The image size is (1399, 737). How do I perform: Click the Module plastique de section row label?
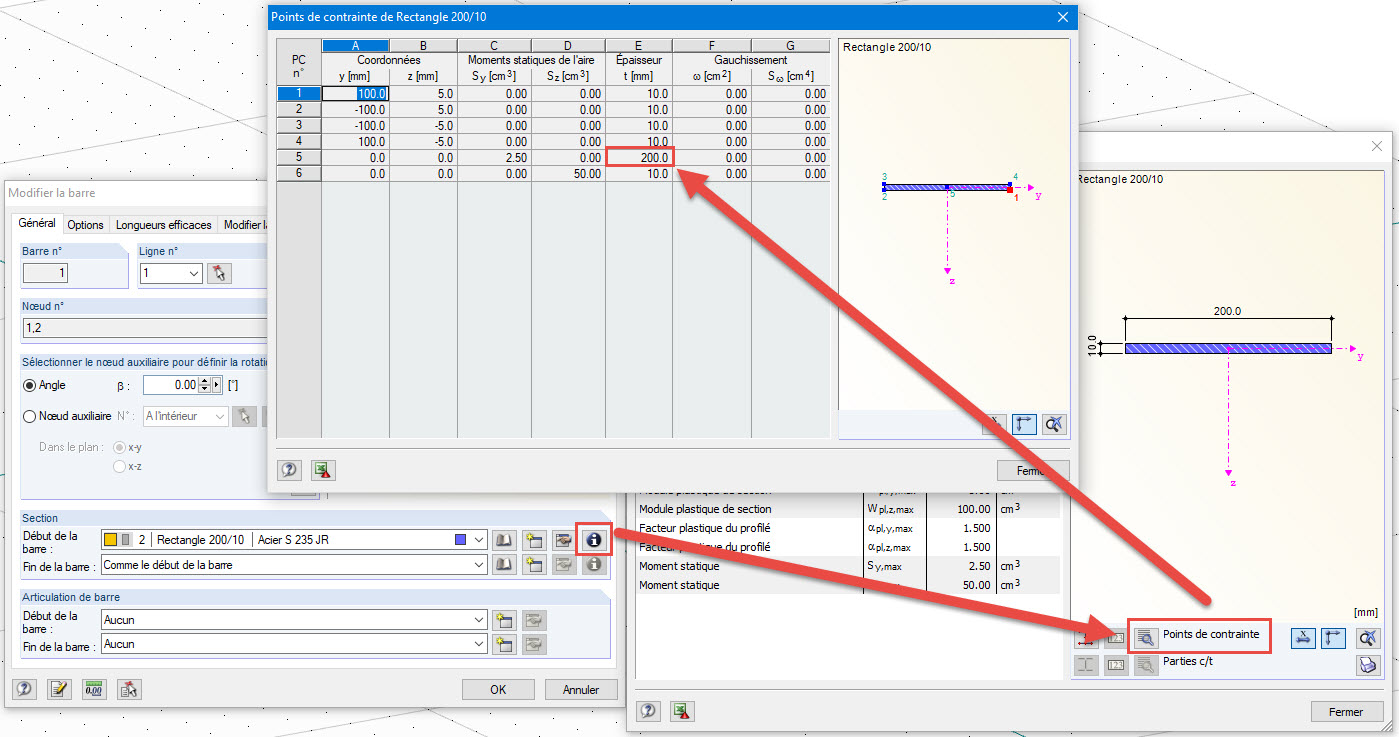click(x=705, y=510)
